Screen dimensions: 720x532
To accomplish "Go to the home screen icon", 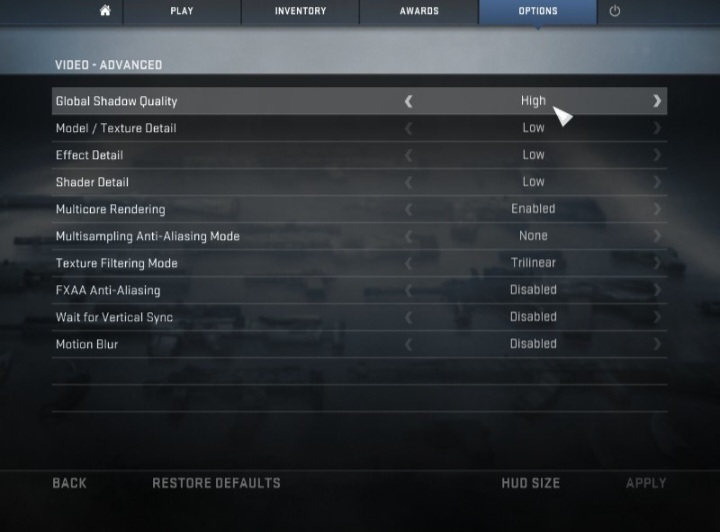I will point(105,11).
